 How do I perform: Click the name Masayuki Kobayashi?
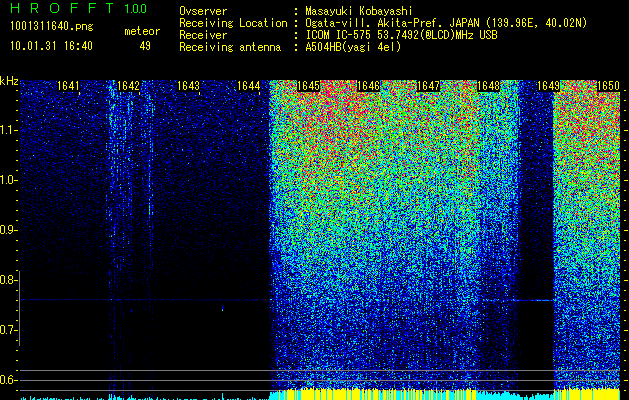[x=359, y=11]
